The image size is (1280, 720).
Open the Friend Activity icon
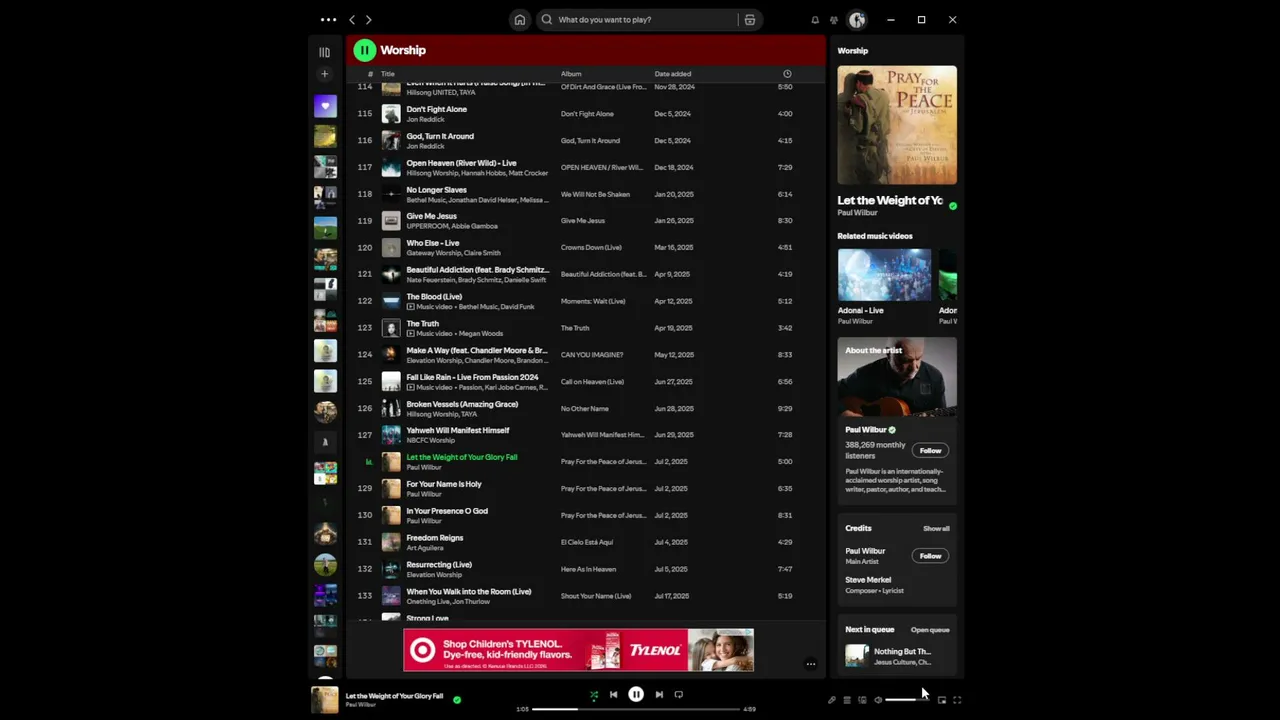pyautogui.click(x=834, y=19)
